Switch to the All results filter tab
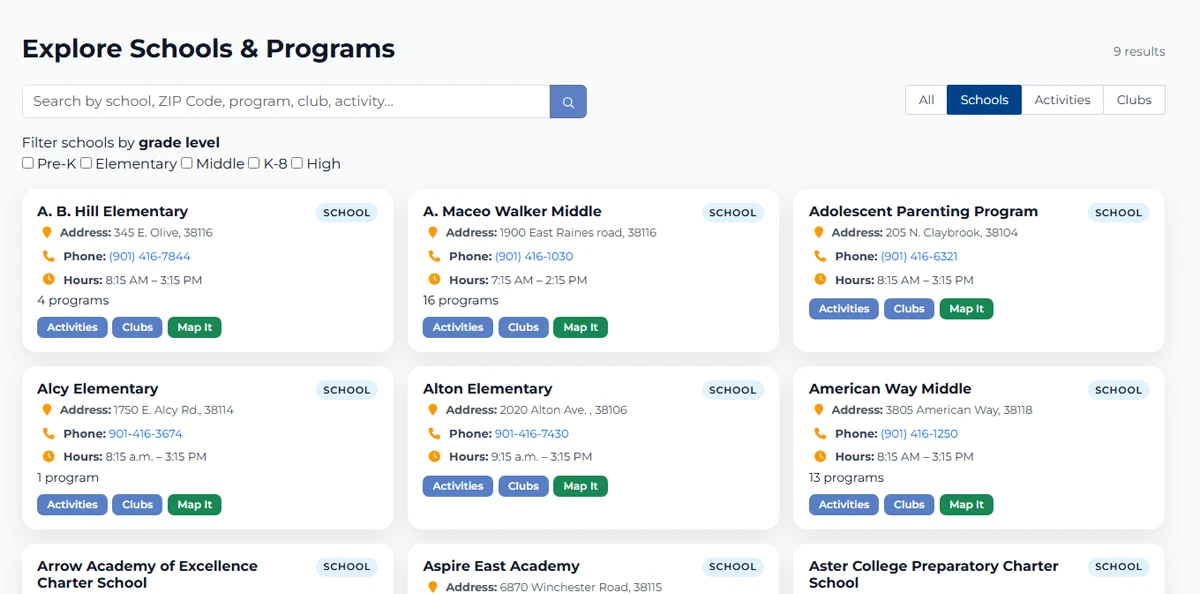Screen dimensions: 1200x594 click(925, 99)
